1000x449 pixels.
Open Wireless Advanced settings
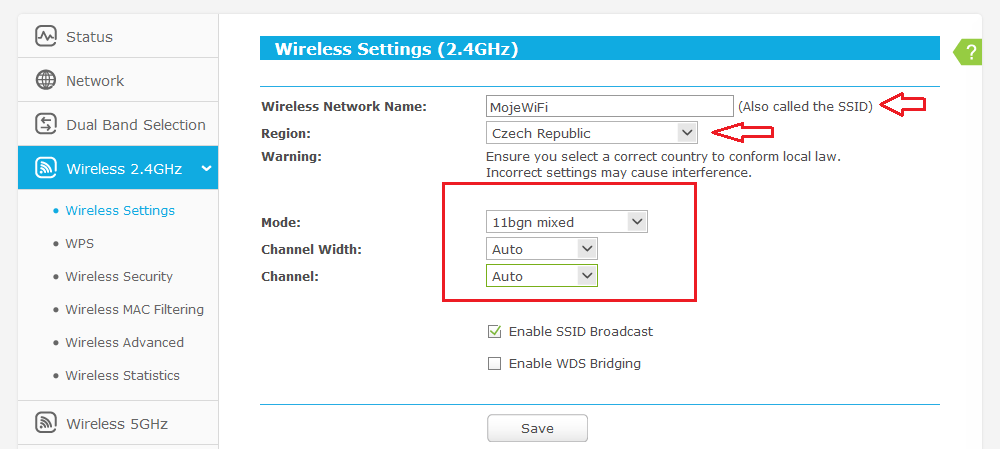(124, 342)
